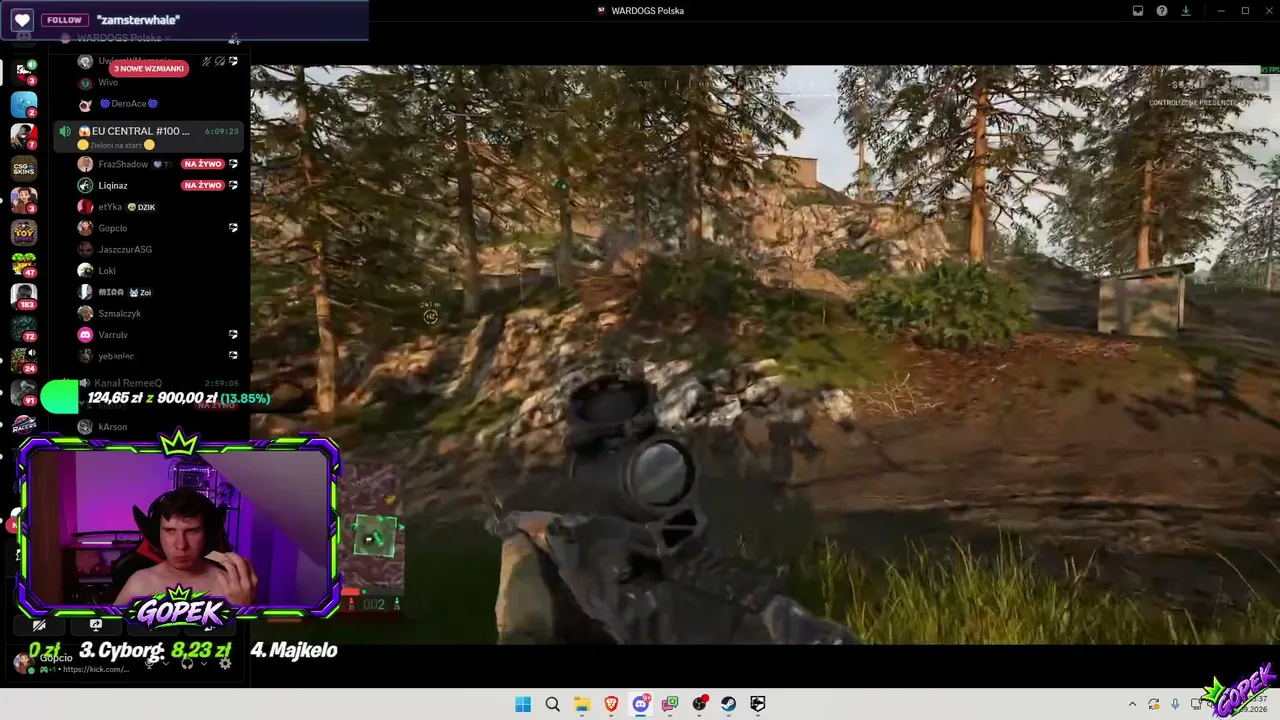Jump to the 3 NOWE WZMIANKI mentions
Image resolution: width=1280 pixels, height=720 pixels.
coord(149,68)
